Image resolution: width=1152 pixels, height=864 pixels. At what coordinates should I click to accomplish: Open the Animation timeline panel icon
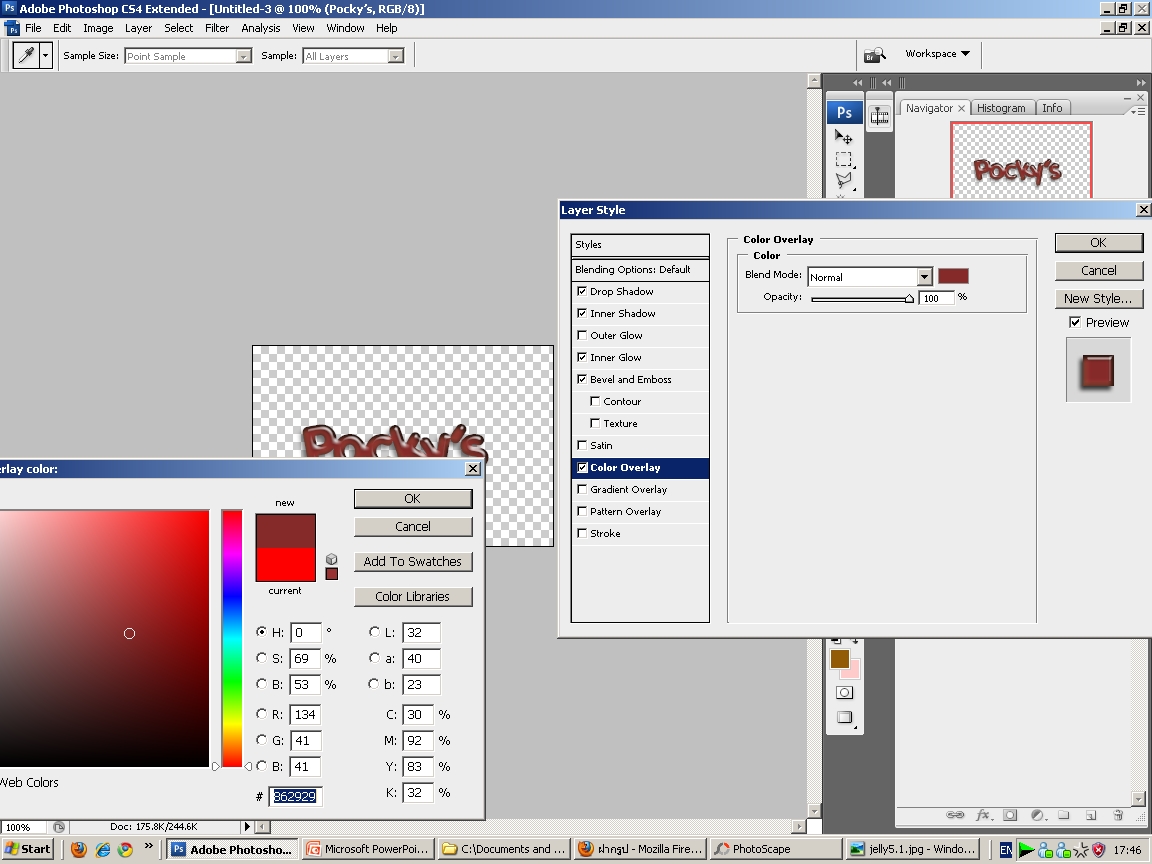click(879, 116)
